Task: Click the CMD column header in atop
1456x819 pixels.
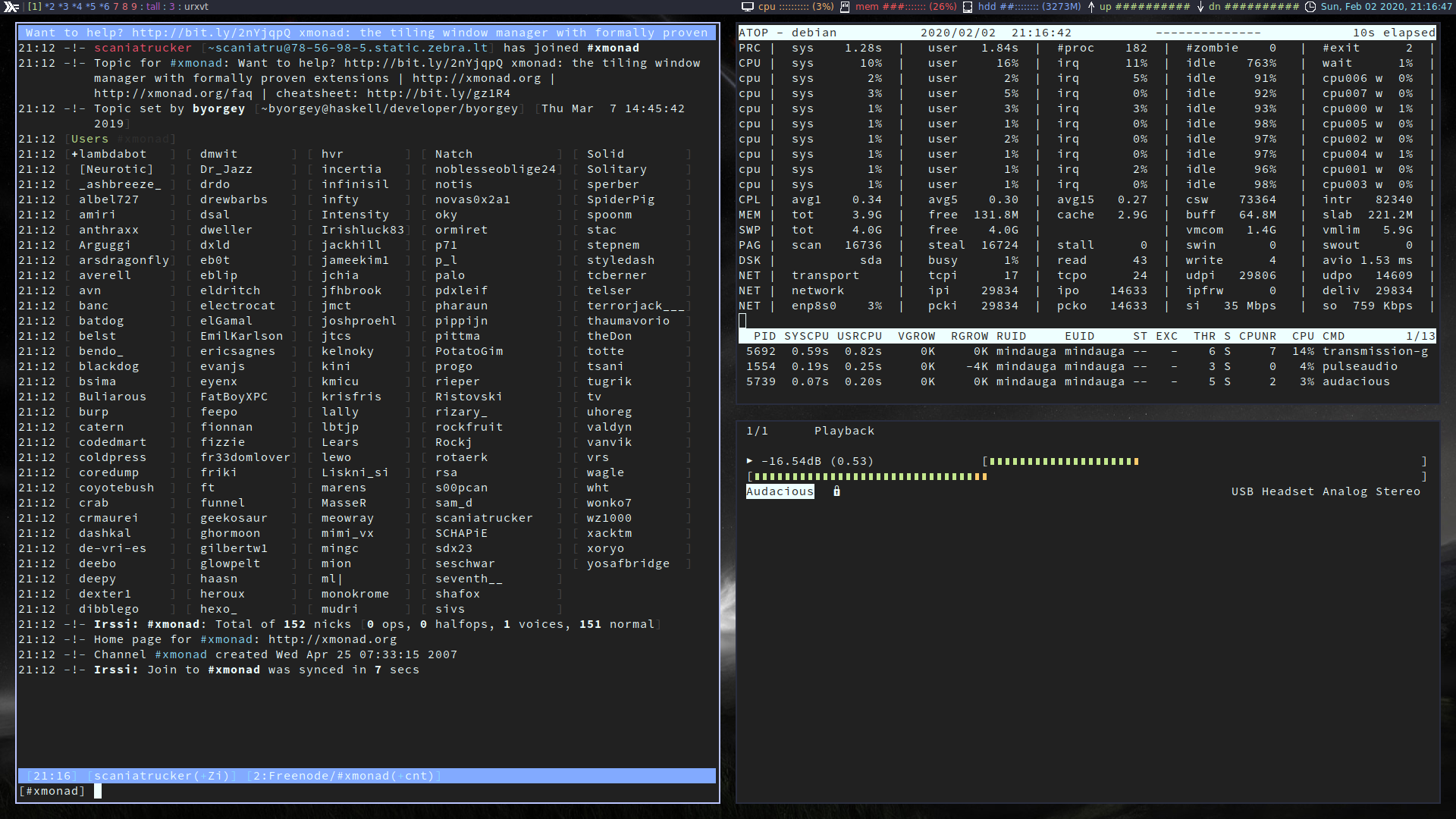Action: (1333, 336)
